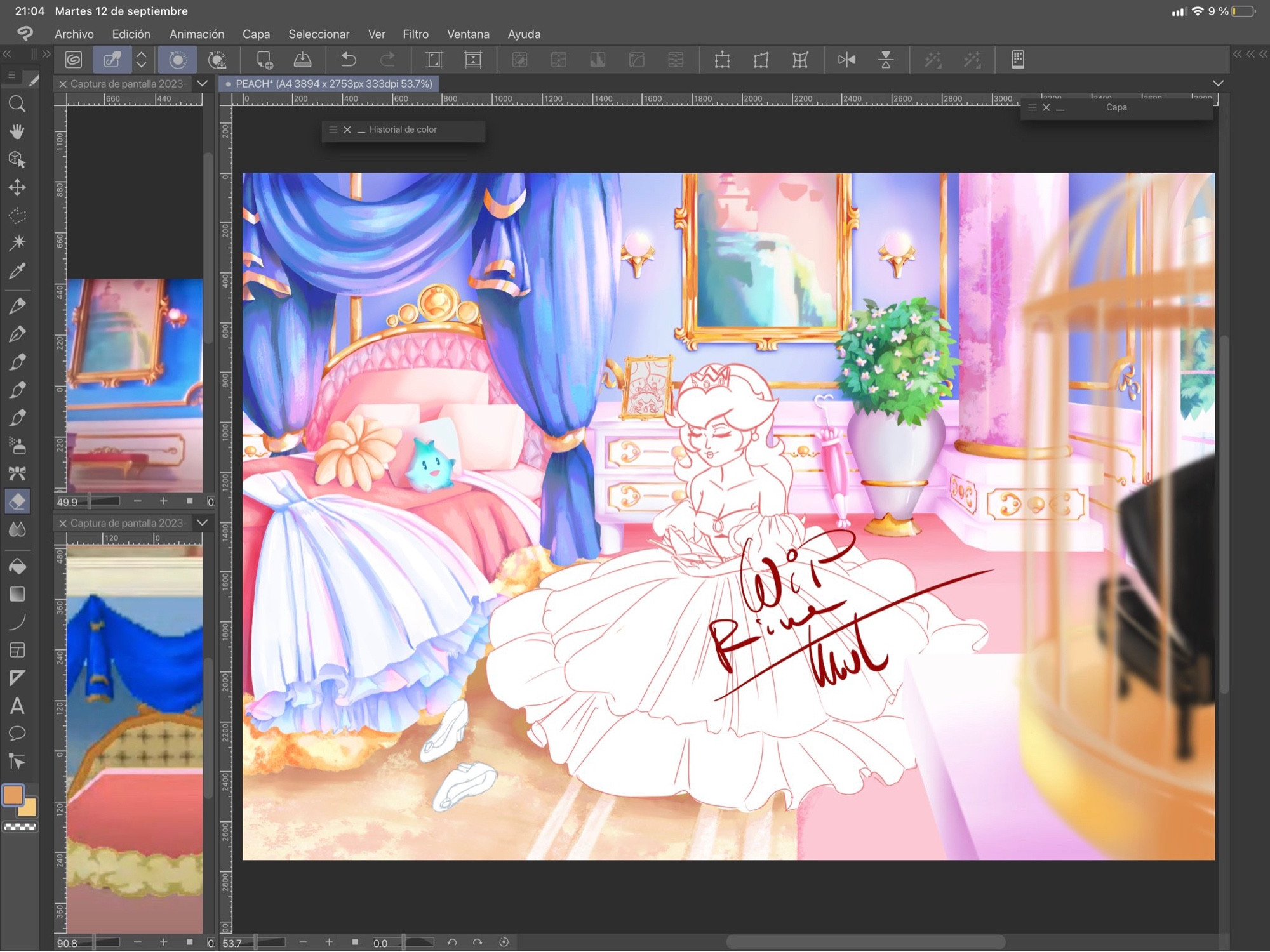This screenshot has width=1270, height=952.
Task: Expand the up/down arrows beside touch gesture button
Action: tap(142, 60)
